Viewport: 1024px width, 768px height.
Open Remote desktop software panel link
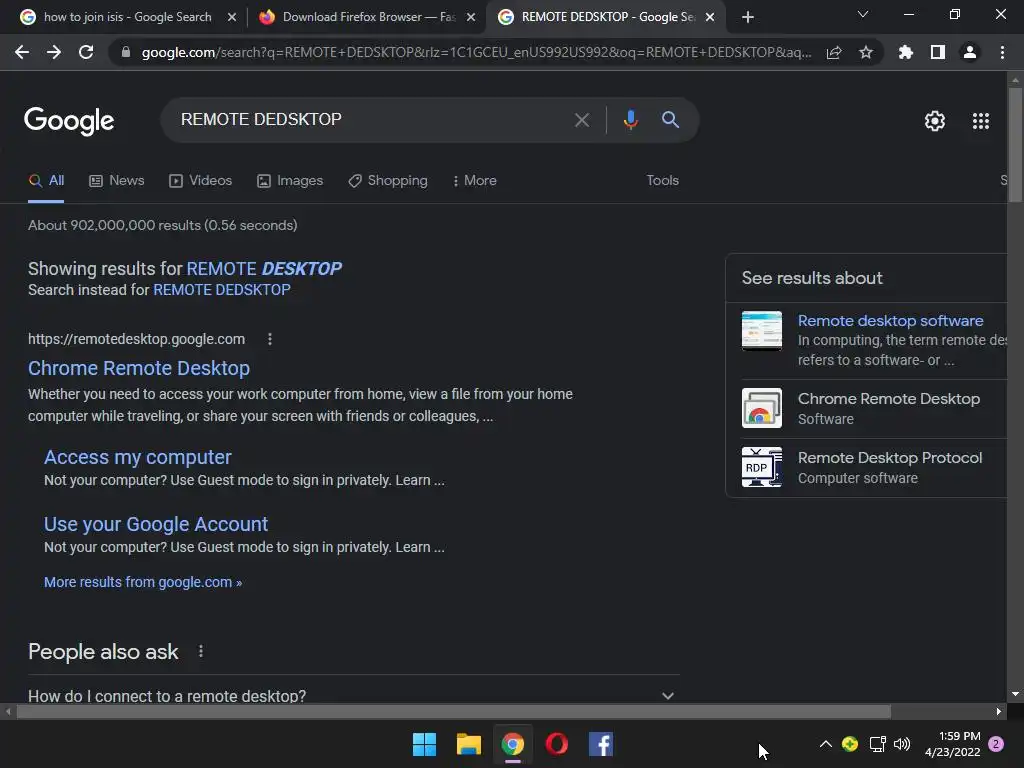point(890,321)
